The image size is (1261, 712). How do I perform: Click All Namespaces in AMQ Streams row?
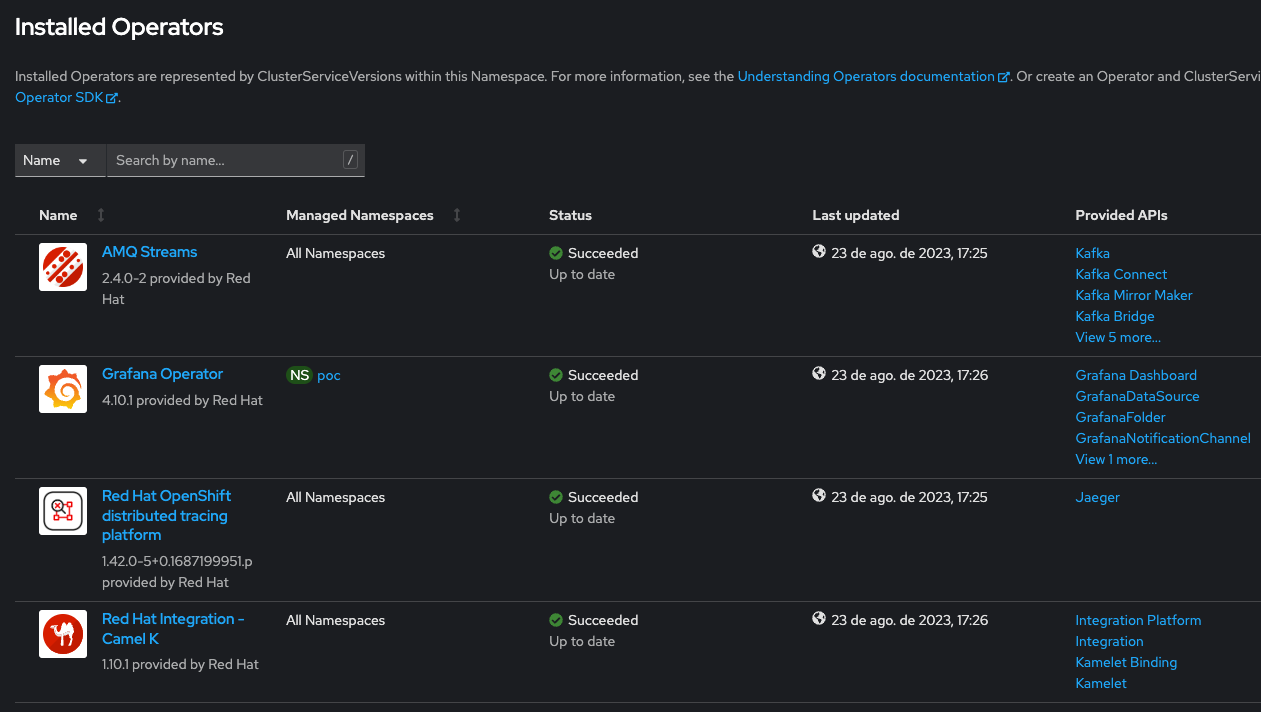click(x=335, y=253)
